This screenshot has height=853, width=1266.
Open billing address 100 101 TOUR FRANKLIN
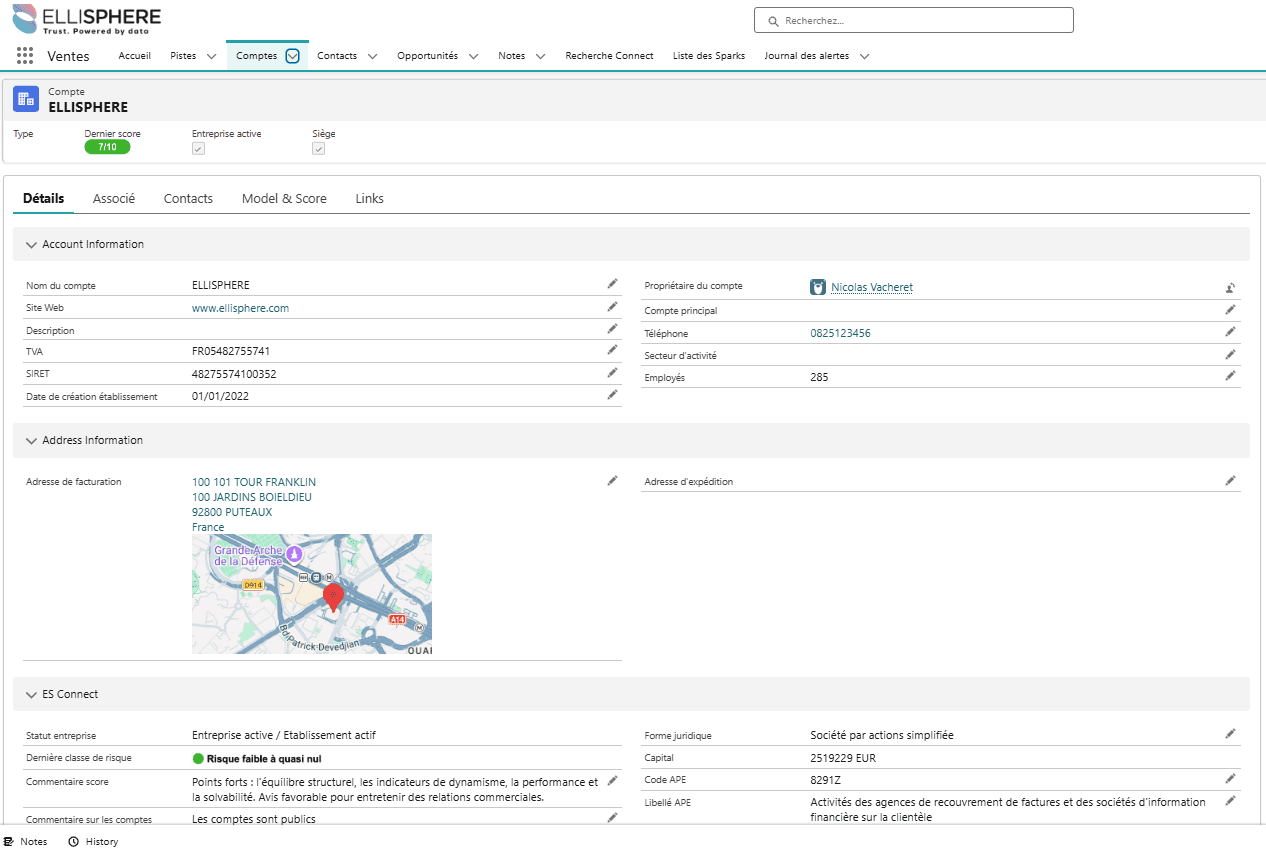[x=254, y=482]
